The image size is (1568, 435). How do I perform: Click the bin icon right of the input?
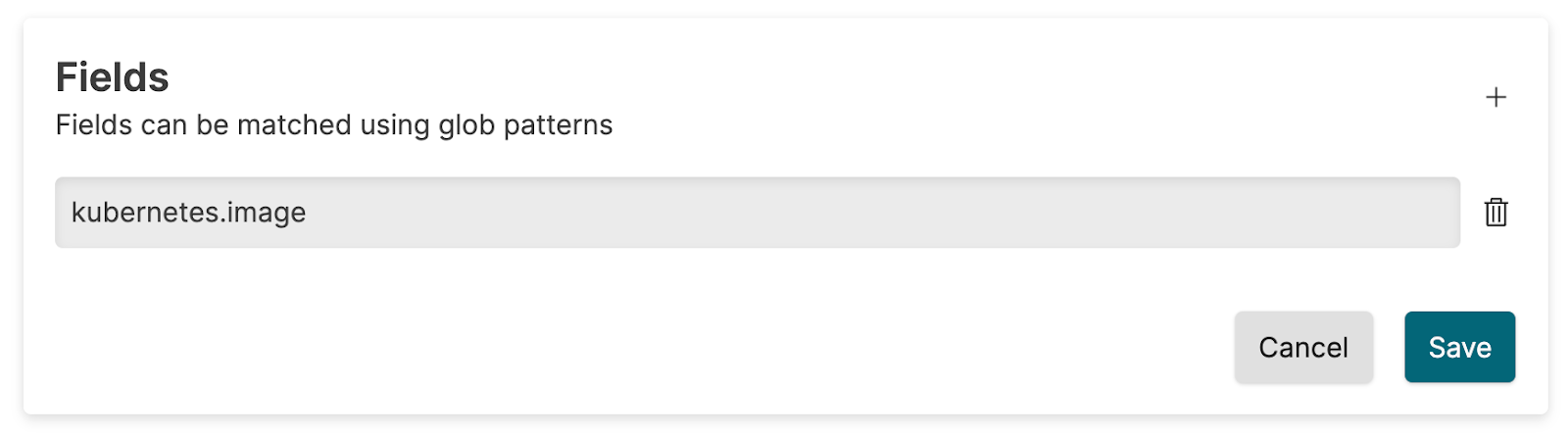tap(1495, 212)
